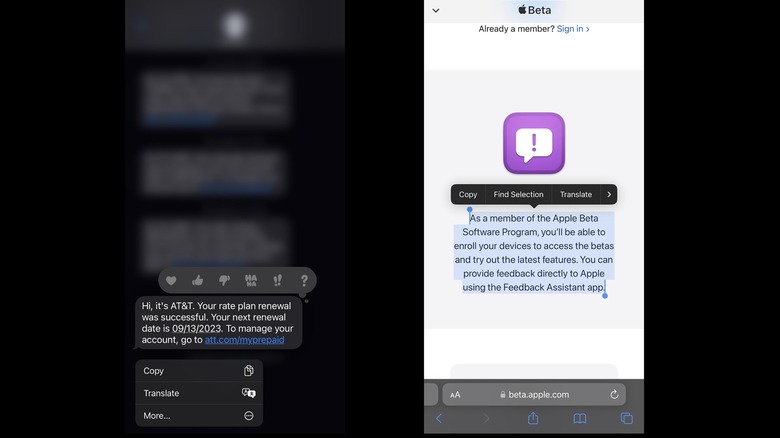
Task: Tap the heart reaction on the AT&T message
Action: [171, 281]
